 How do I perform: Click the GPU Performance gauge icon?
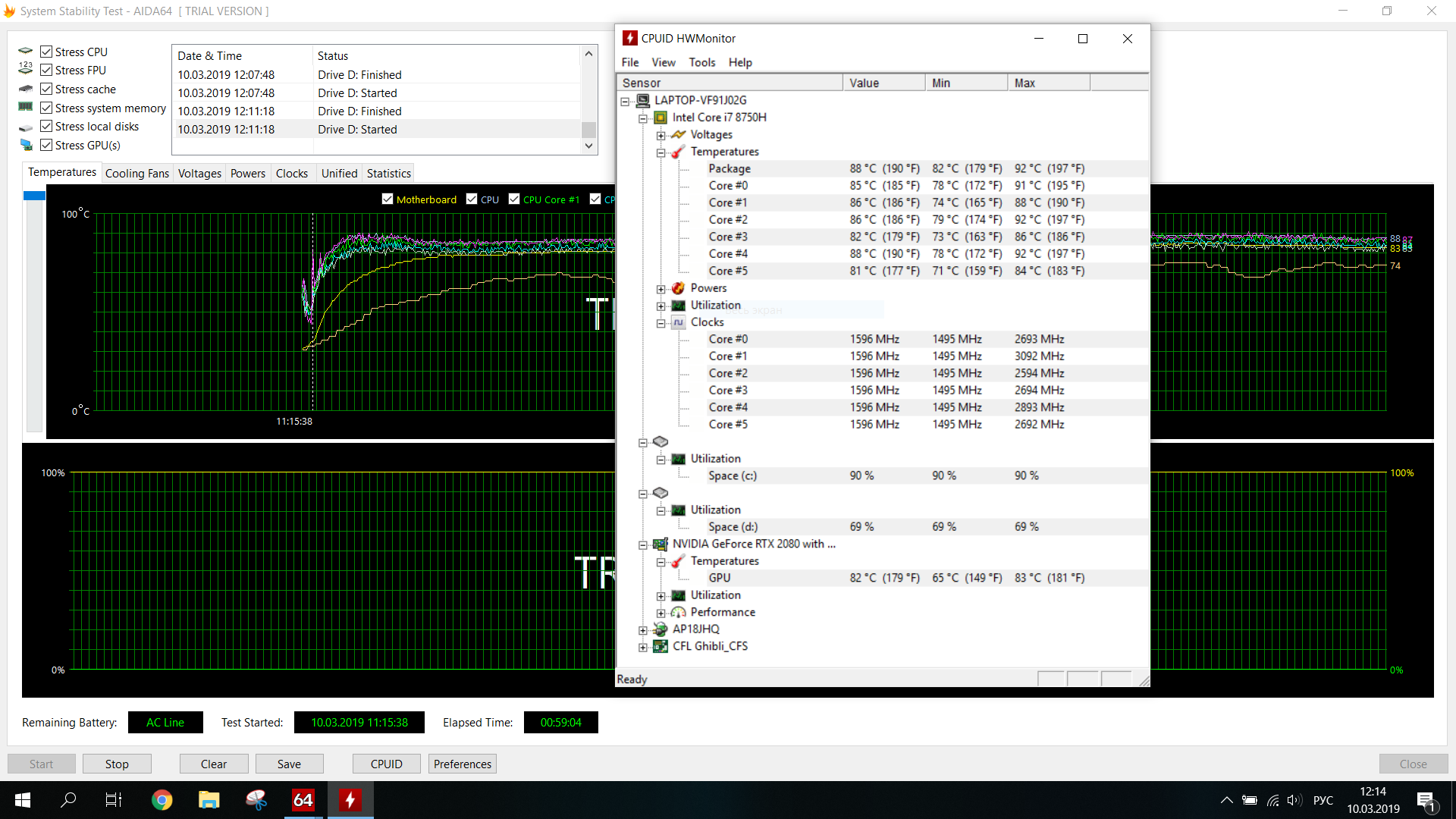[x=678, y=613]
